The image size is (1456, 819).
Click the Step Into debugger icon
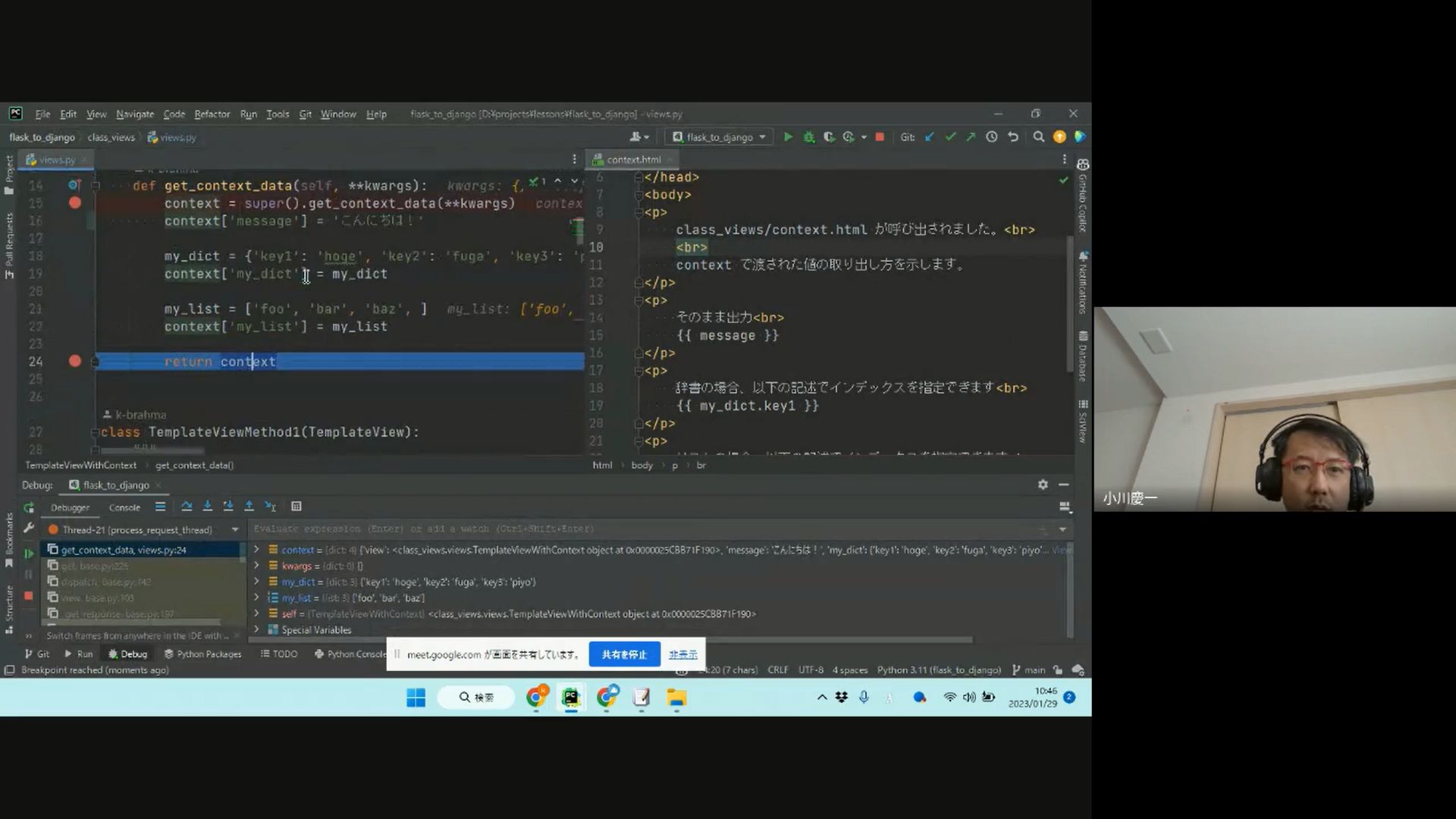(207, 507)
